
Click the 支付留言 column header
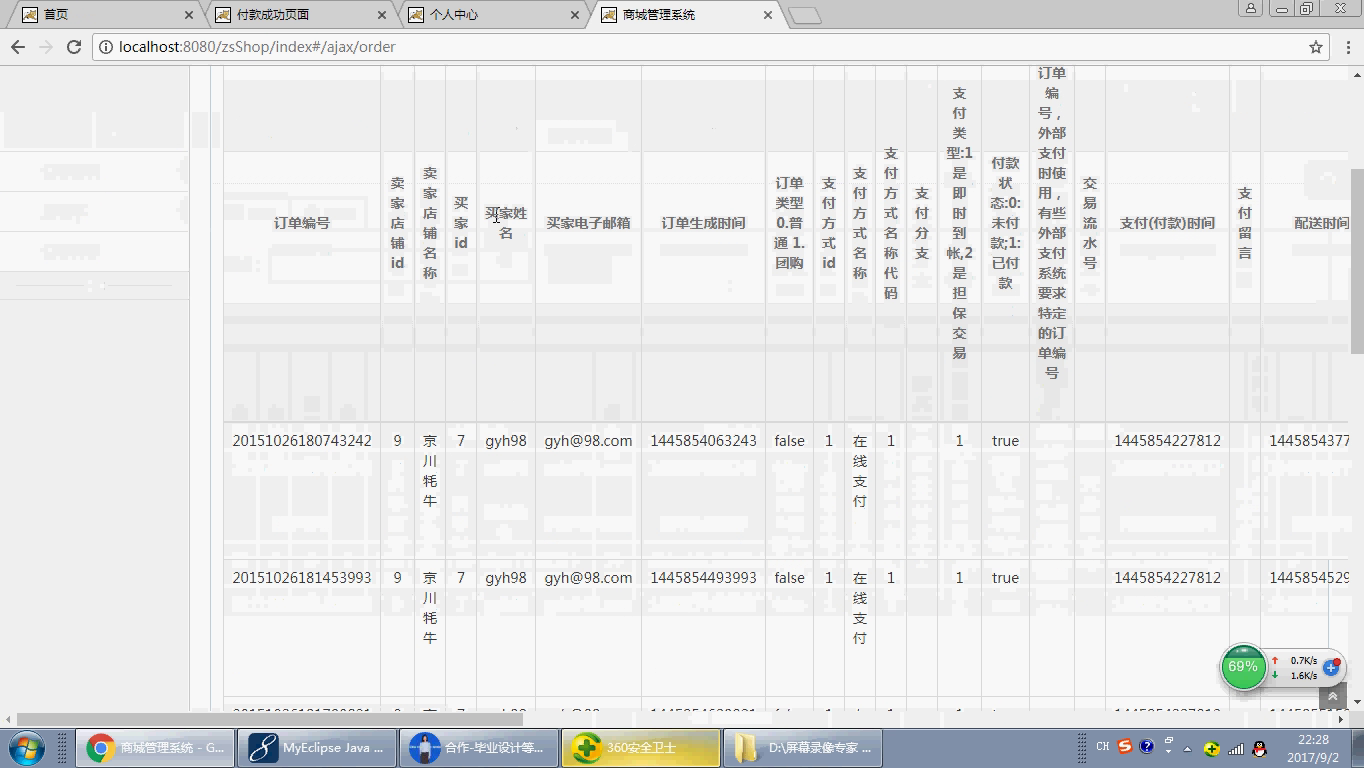[1245, 223]
